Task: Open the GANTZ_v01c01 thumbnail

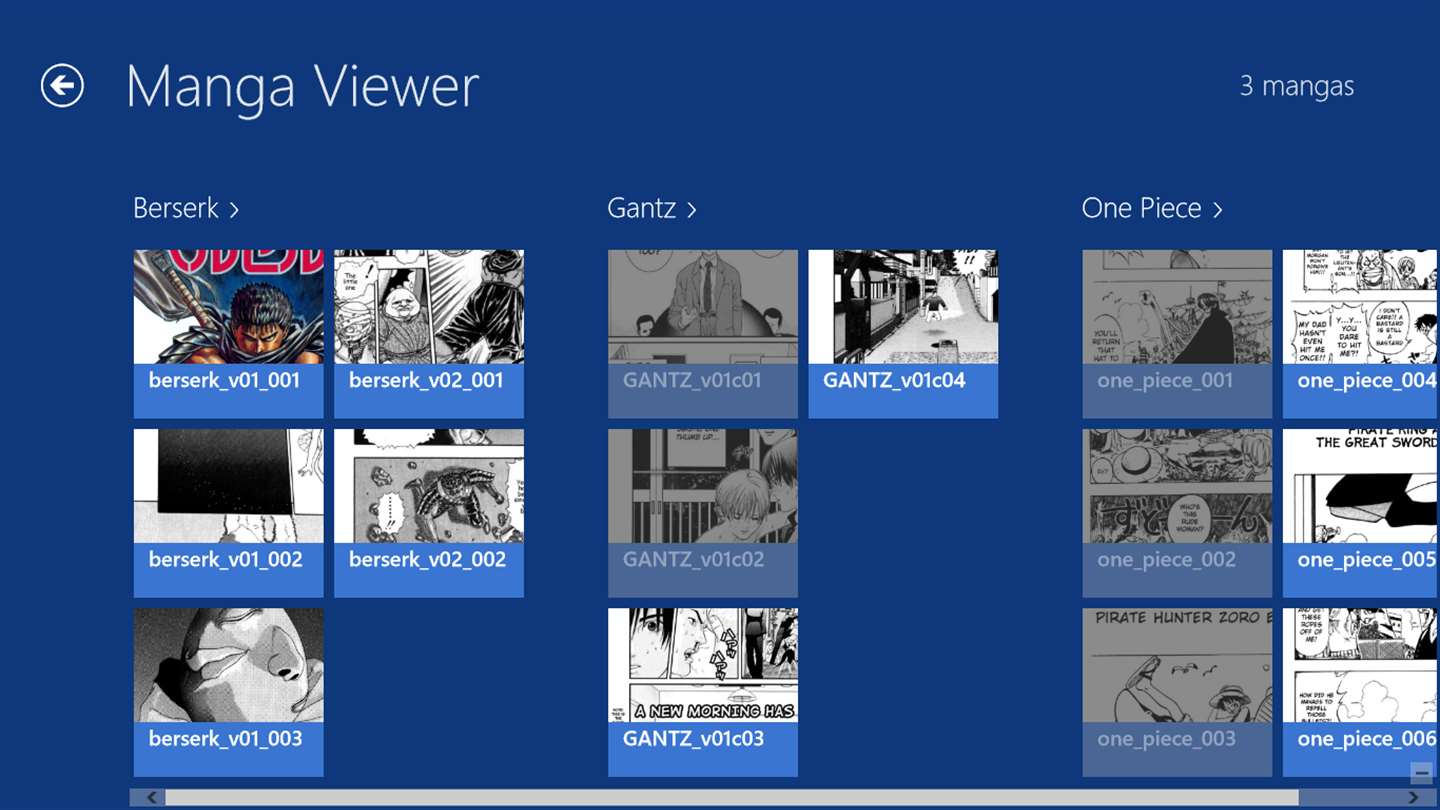Action: coord(703,334)
